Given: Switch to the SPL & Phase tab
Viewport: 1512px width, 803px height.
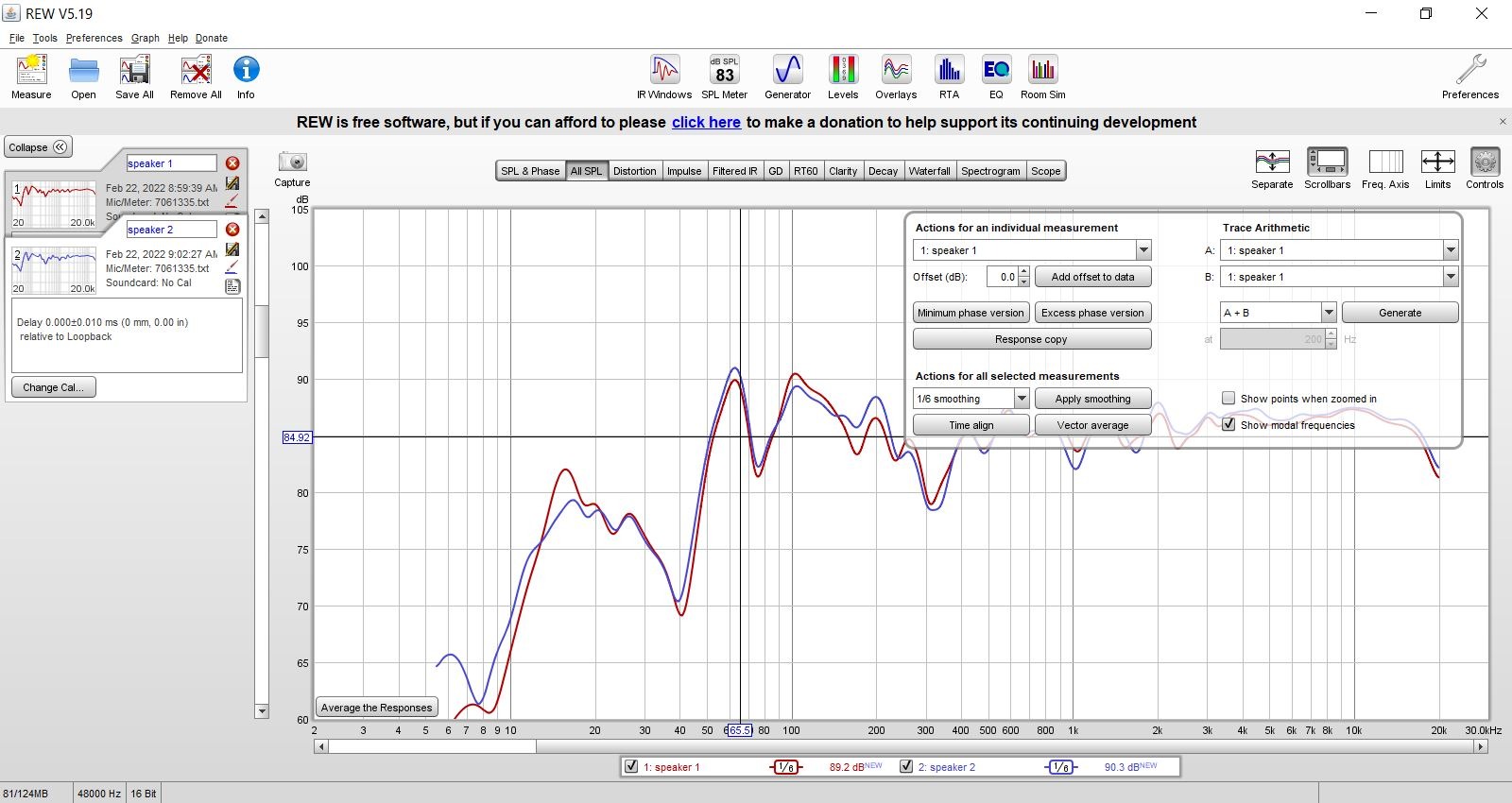Looking at the screenshot, I should coord(530,171).
